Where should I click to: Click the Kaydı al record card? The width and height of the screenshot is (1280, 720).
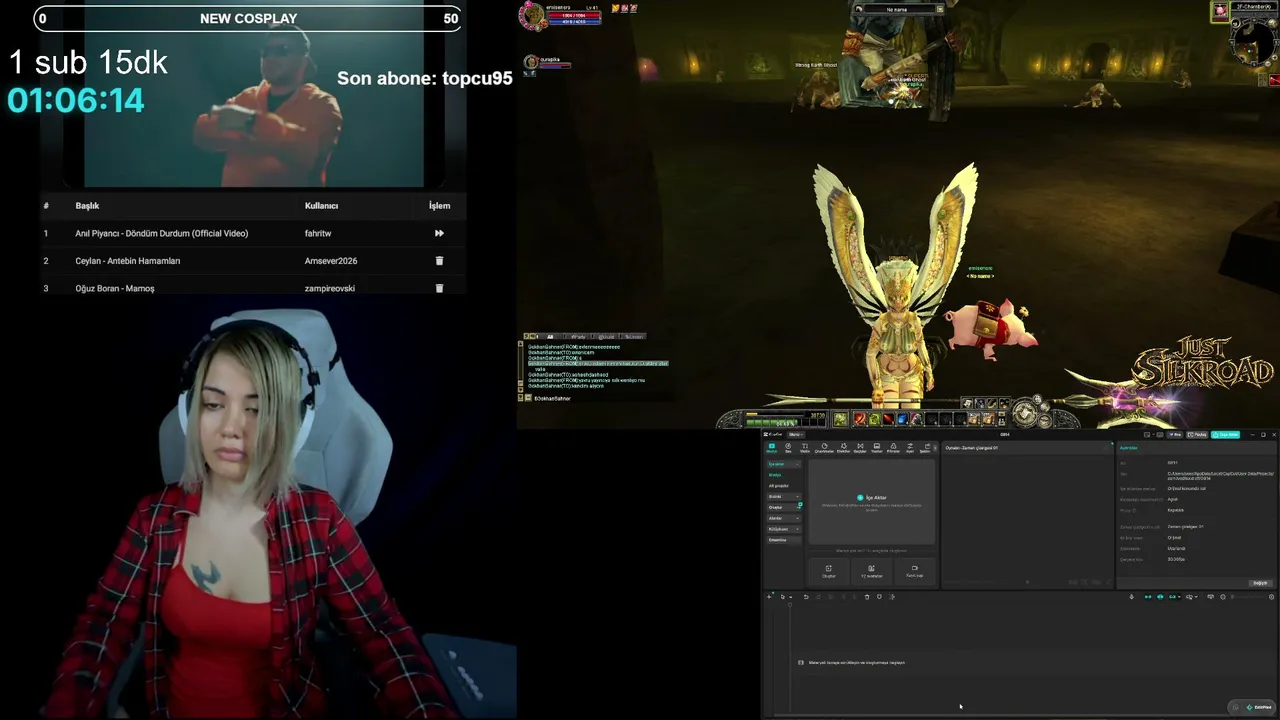click(914, 571)
